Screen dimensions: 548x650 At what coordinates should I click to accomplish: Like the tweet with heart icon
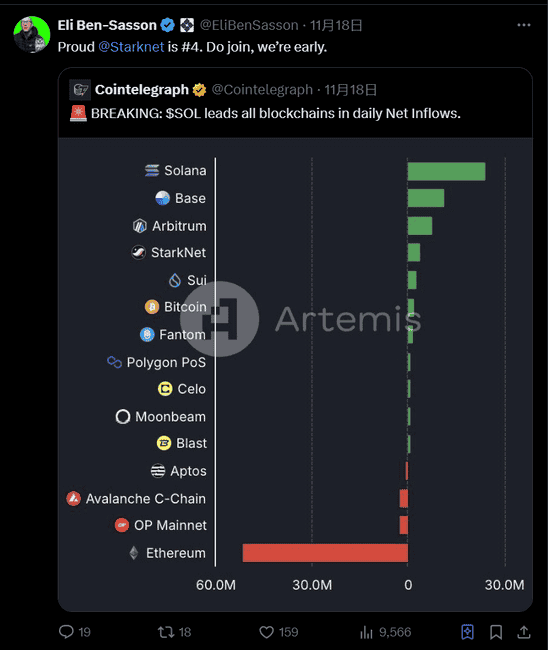(267, 632)
